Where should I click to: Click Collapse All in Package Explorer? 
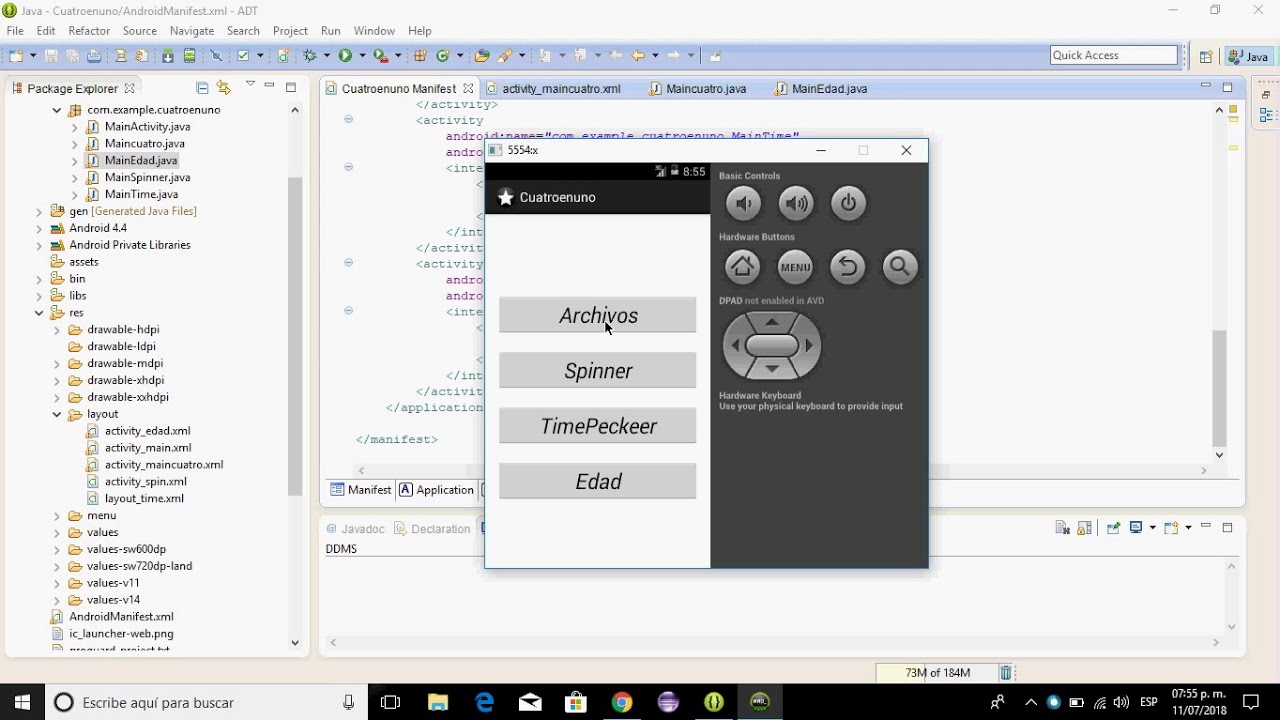pyautogui.click(x=202, y=88)
